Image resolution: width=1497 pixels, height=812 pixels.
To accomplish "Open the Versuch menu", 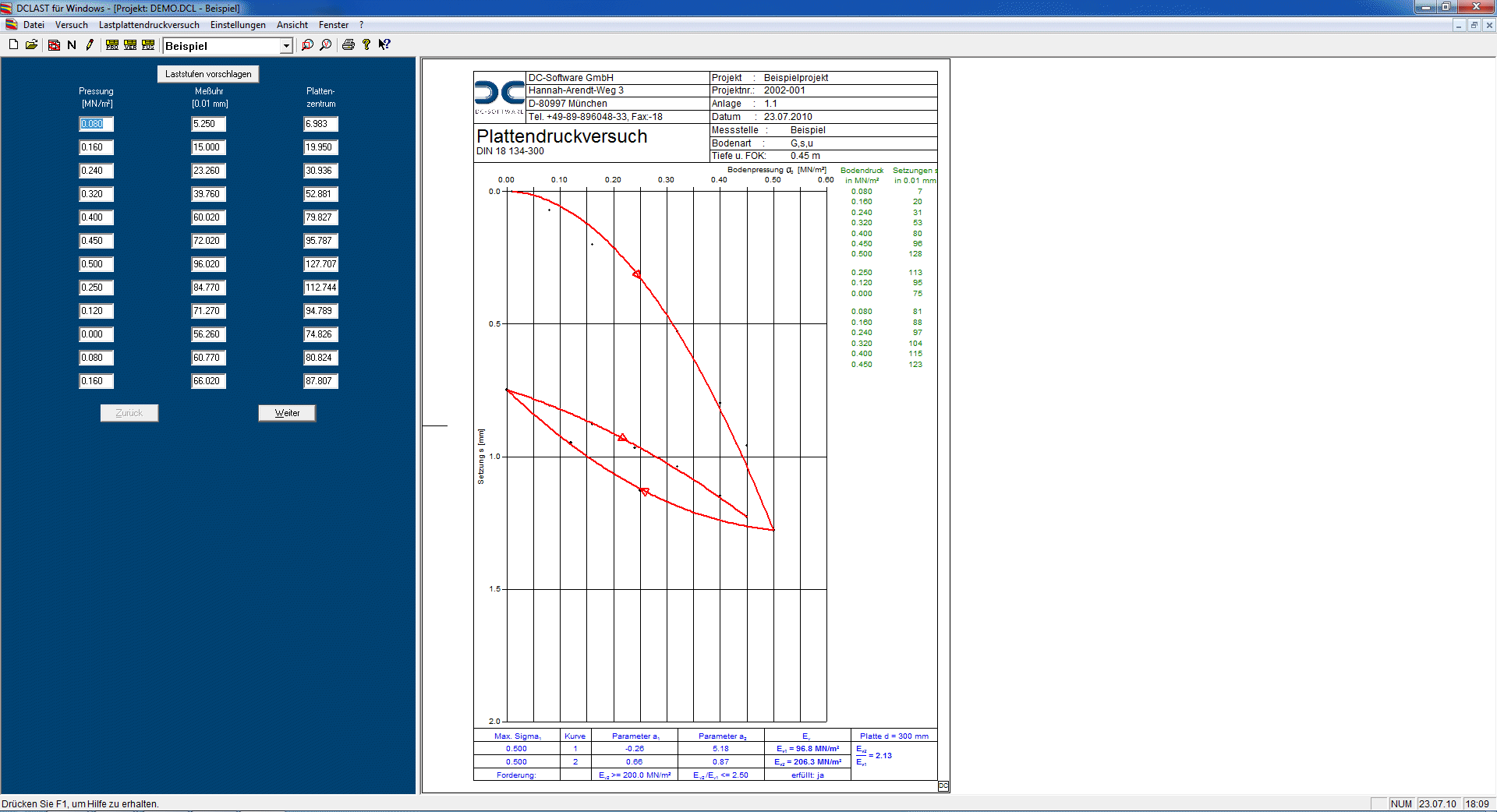I will coord(72,25).
